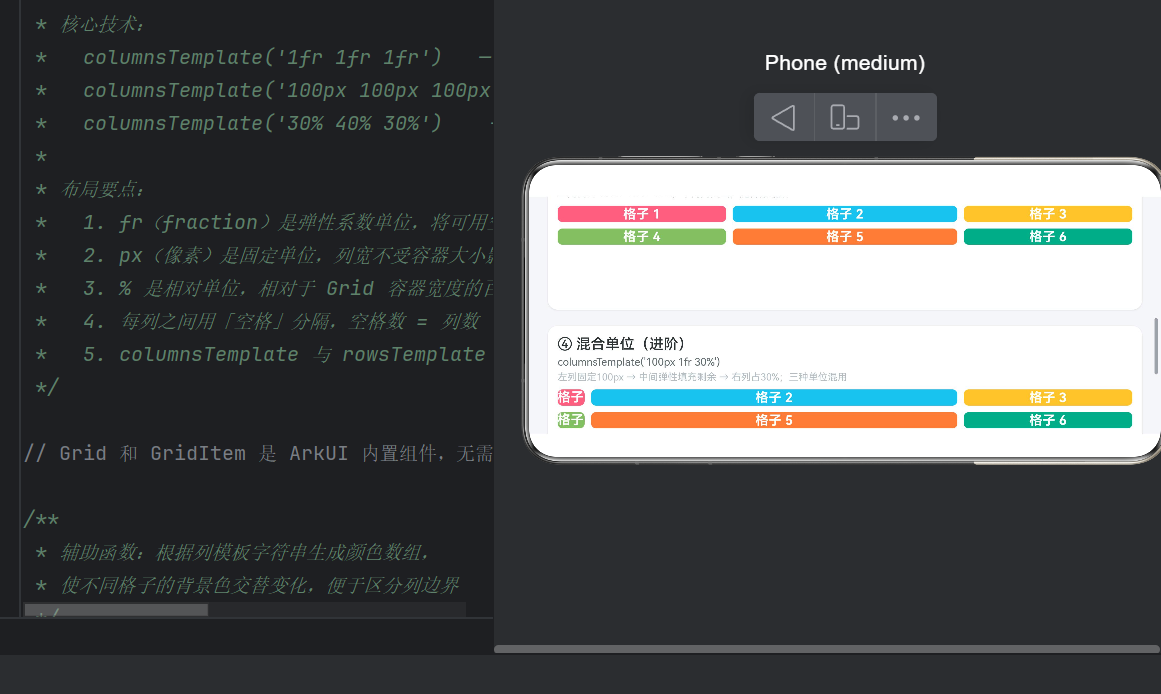
Task: Click the phone preview vertical scrollbar thumb
Action: coord(1155,346)
